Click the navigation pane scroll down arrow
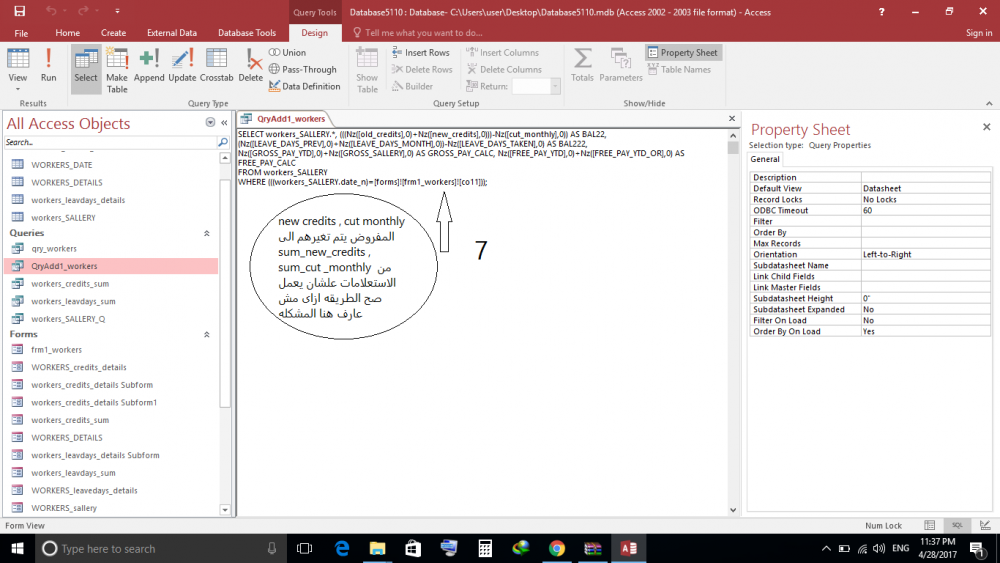This screenshot has width=1000, height=563. pyautogui.click(x=224, y=509)
